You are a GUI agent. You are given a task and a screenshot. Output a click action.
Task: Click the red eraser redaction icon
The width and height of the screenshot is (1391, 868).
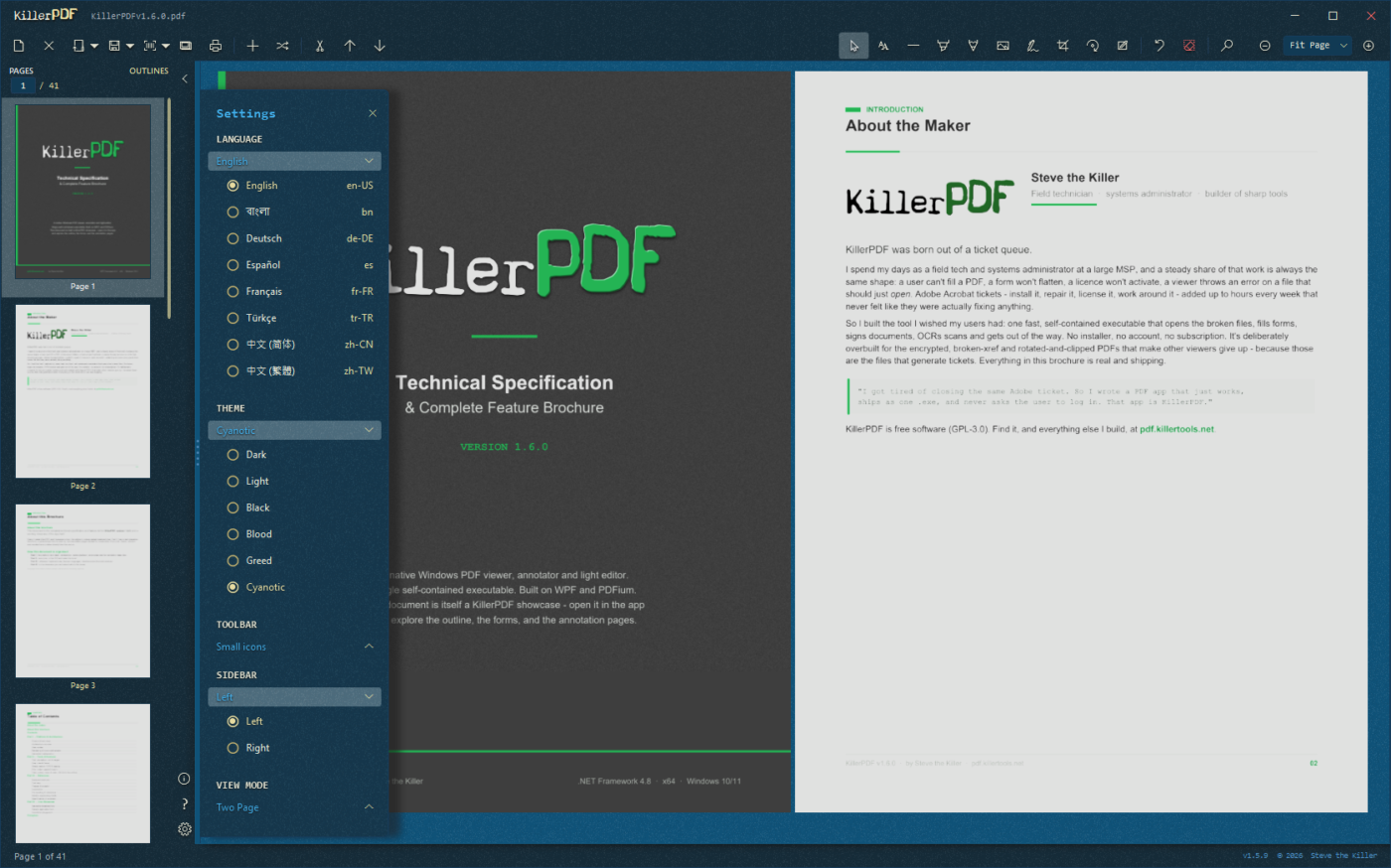pos(1188,46)
